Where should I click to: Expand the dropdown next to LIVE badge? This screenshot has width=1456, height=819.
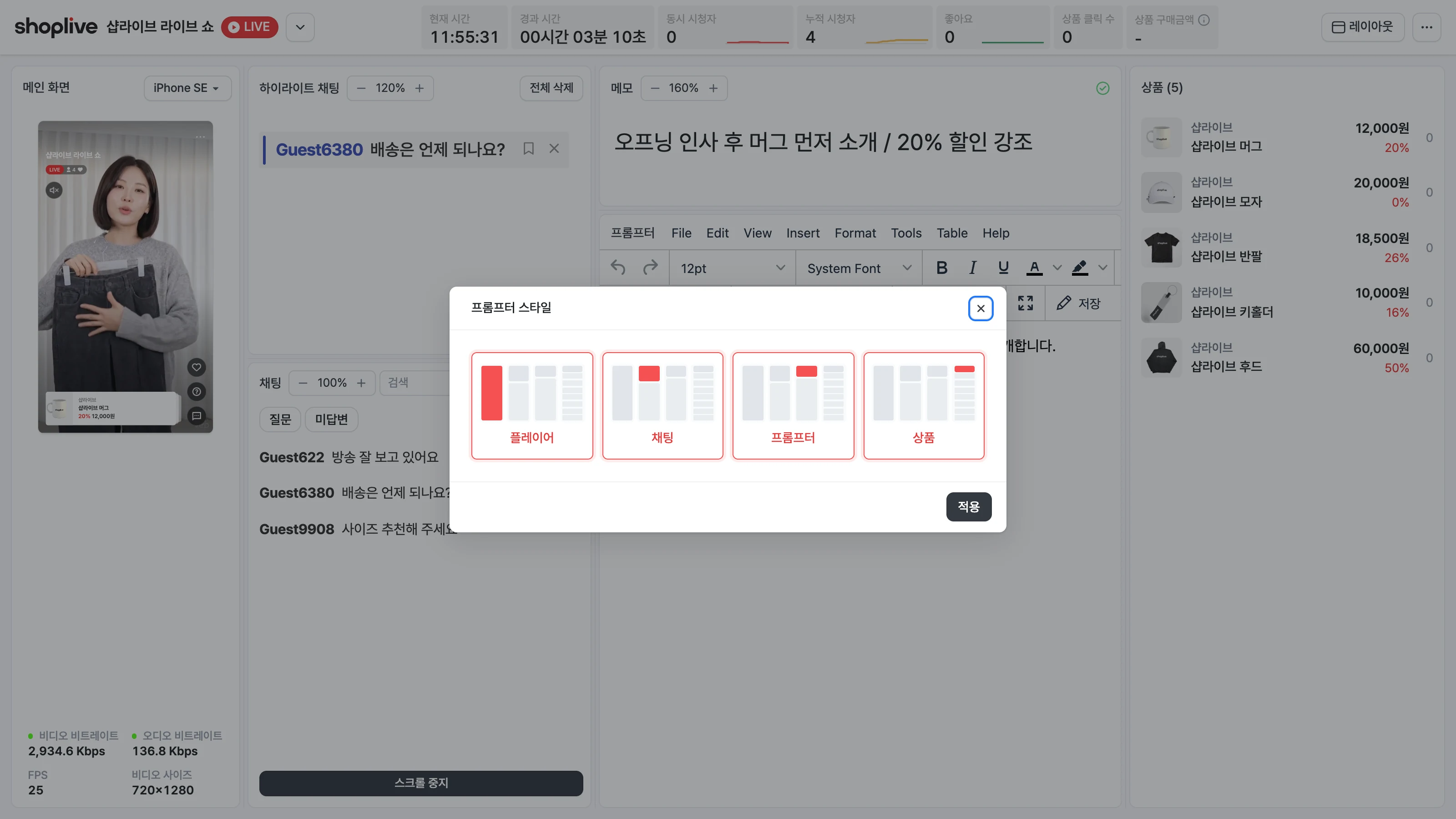click(x=300, y=26)
